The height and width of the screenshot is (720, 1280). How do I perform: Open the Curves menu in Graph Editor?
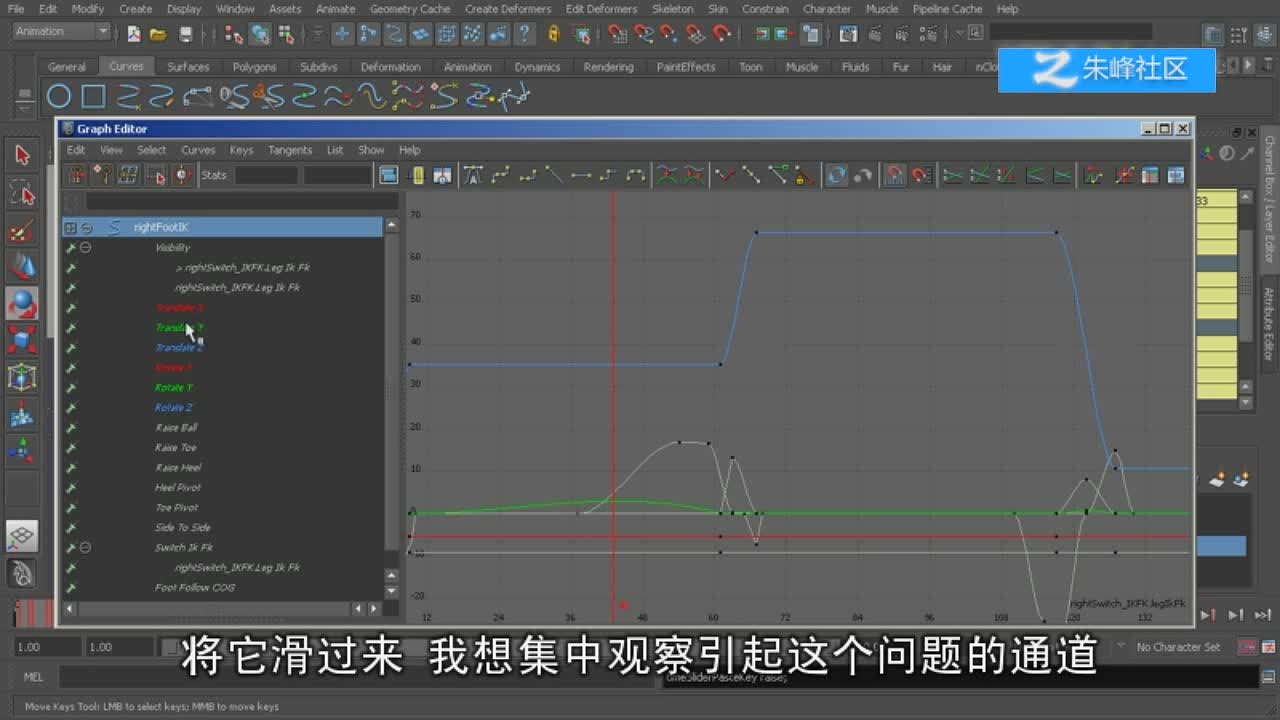click(198, 150)
